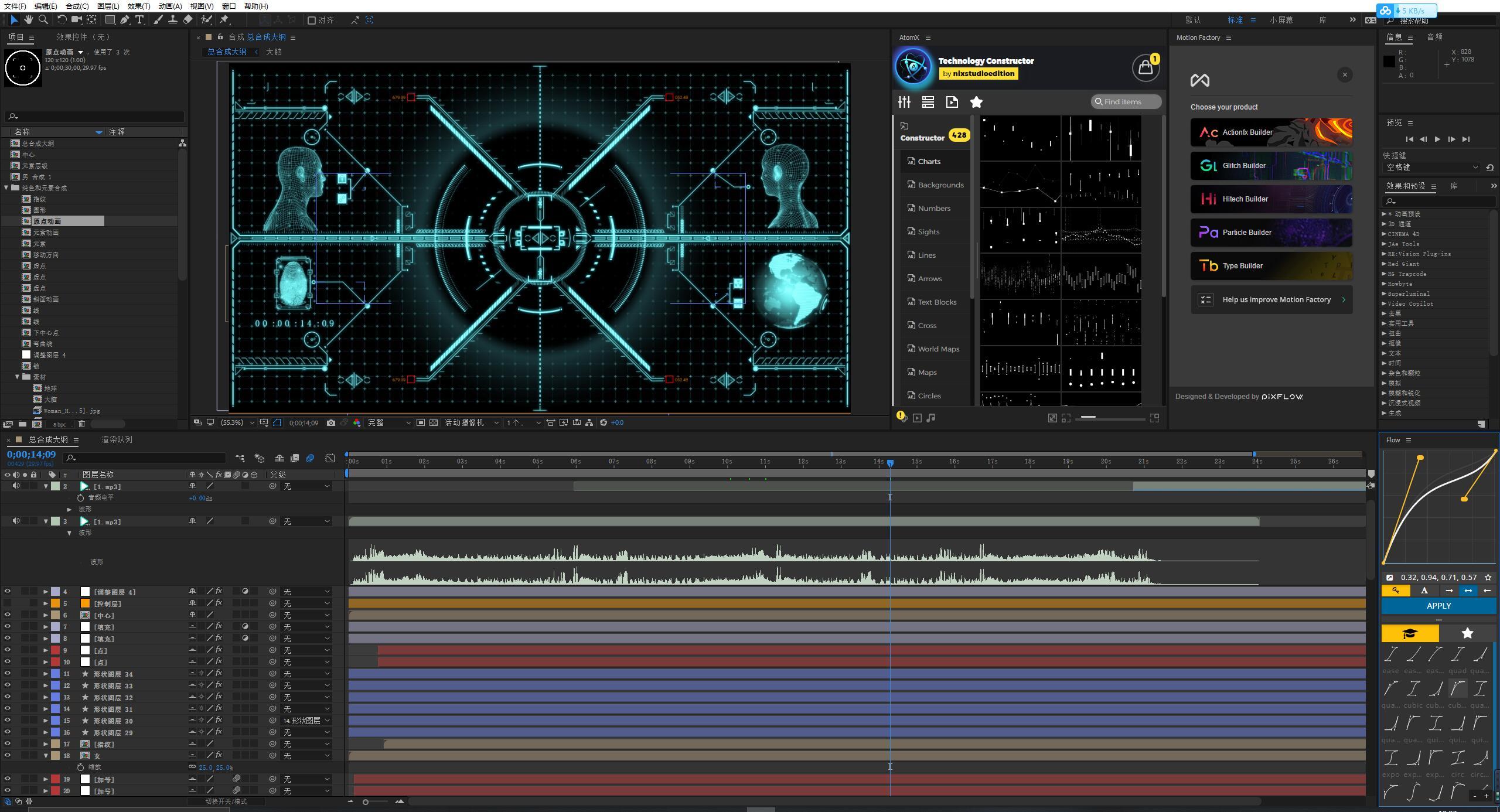
Task: Select the Hand tool
Action: coord(28,20)
